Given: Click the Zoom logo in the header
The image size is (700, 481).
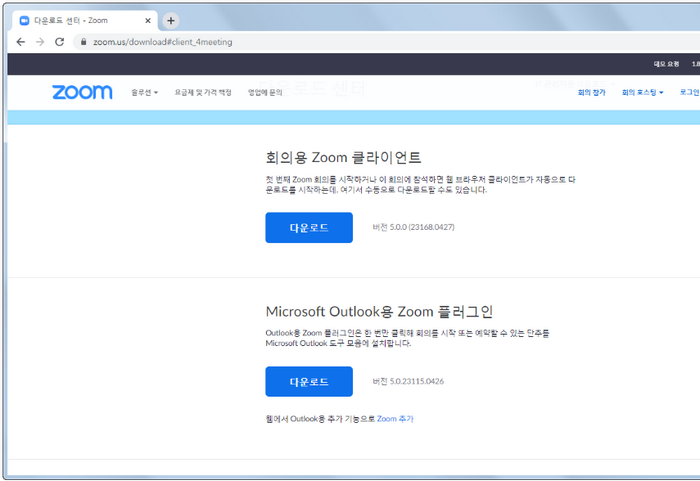Looking at the screenshot, I should [82, 92].
